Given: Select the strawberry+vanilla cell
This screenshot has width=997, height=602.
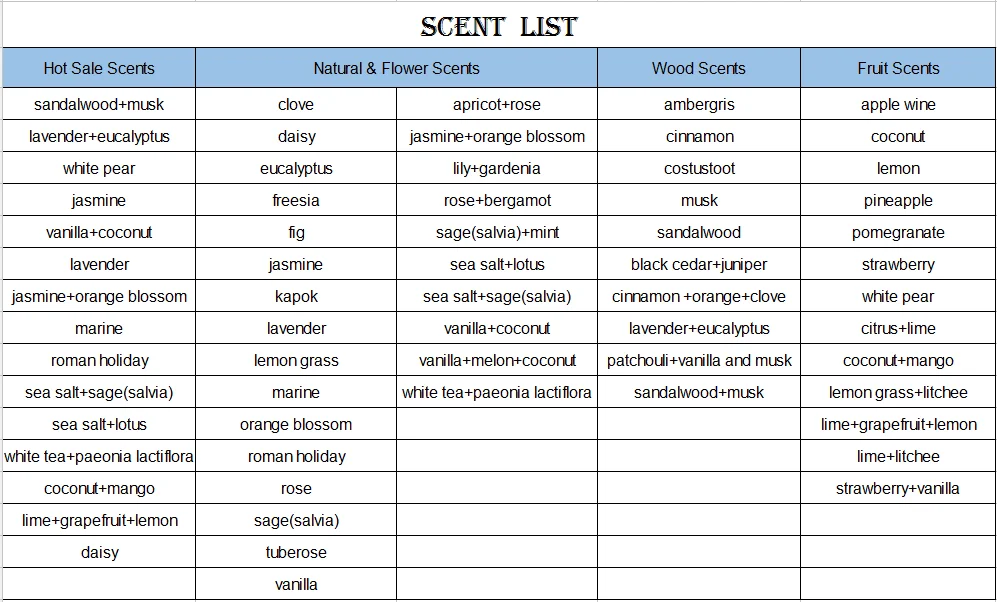Looking at the screenshot, I should (x=898, y=488).
